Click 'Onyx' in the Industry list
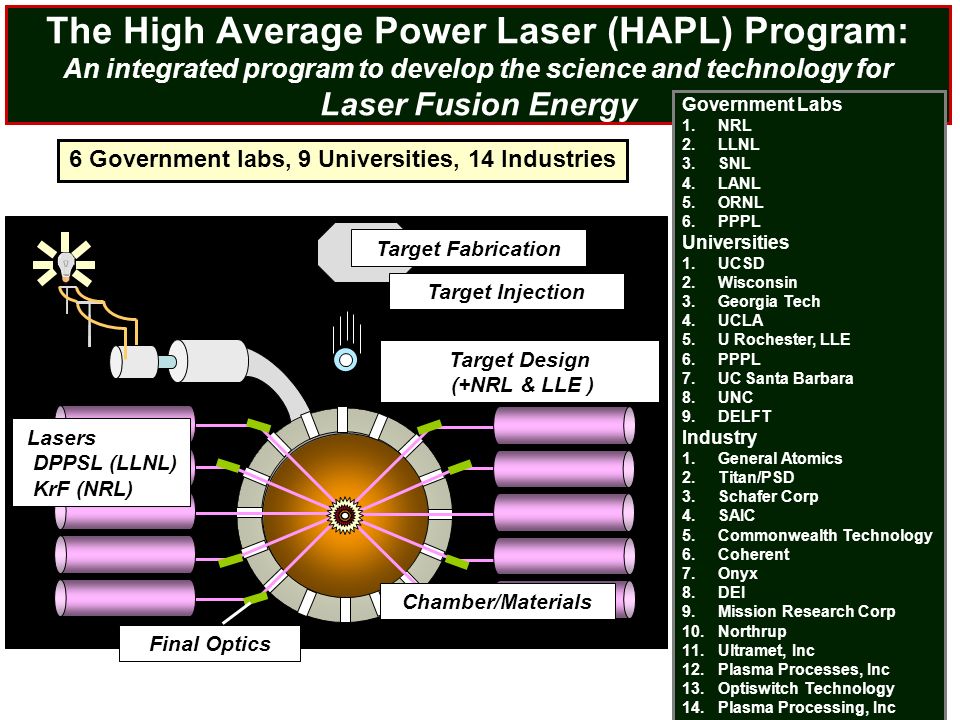The image size is (960, 720). [738, 574]
